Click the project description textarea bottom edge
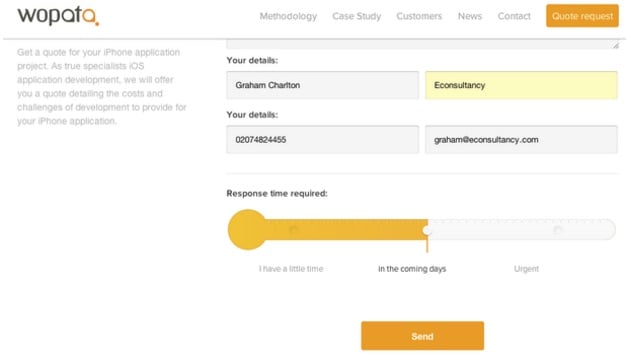643x364 pixels. pyautogui.click(x=422, y=45)
